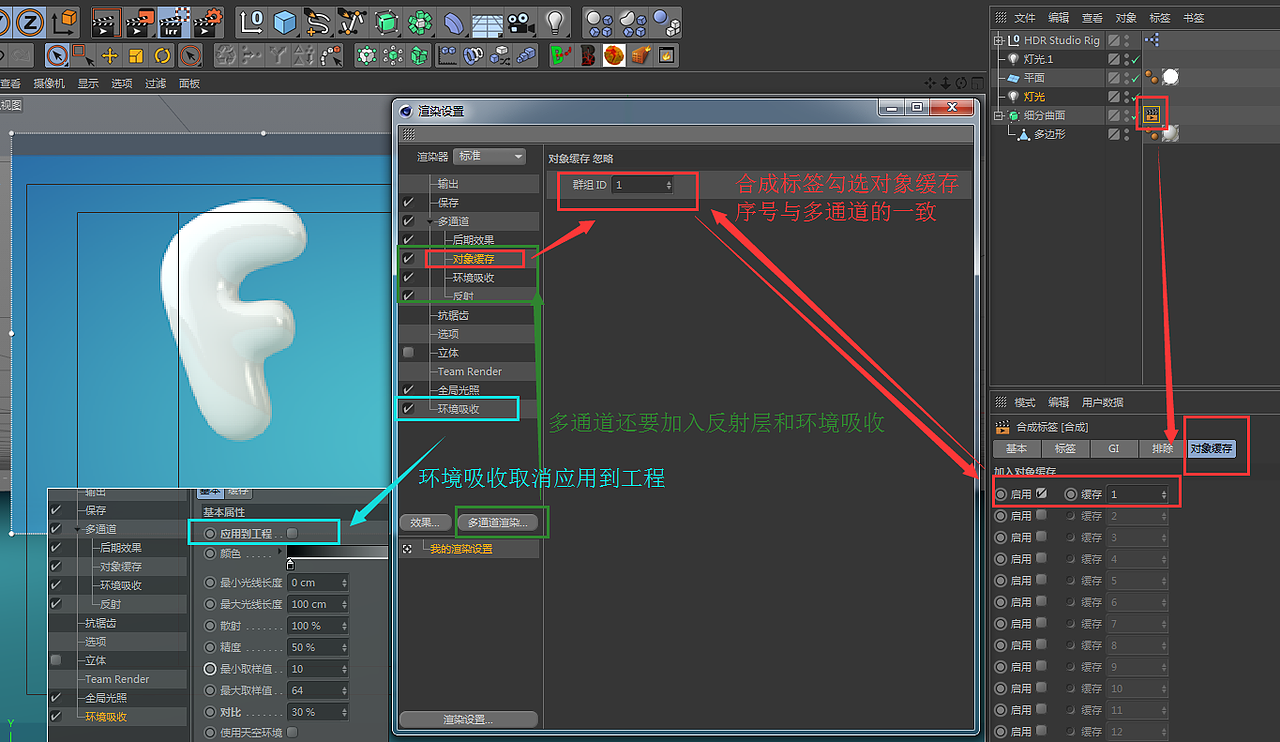Toggle 应用到工程 checkbox
The width and height of the screenshot is (1280, 742).
(x=292, y=533)
